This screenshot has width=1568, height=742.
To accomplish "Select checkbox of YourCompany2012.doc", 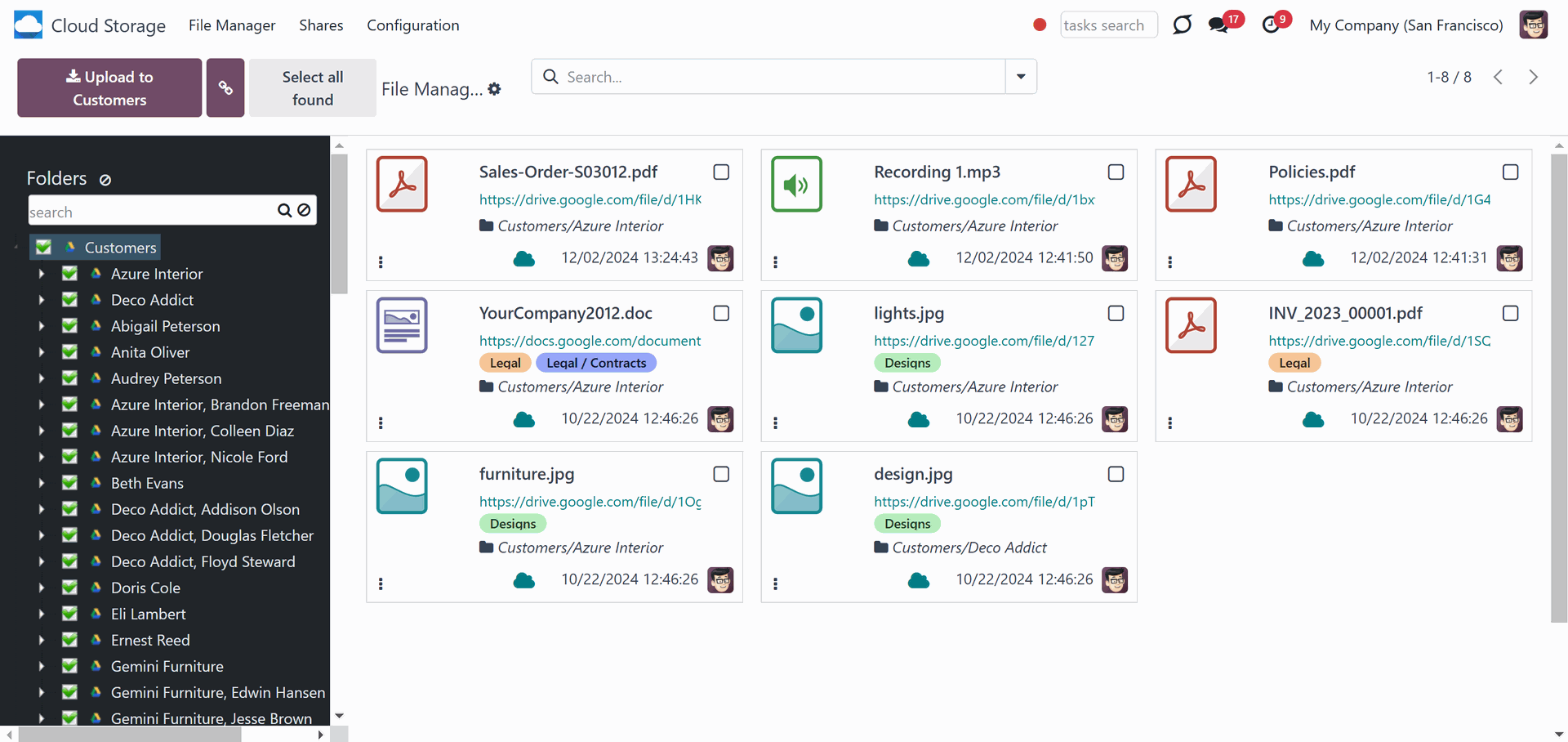I will click(x=721, y=314).
